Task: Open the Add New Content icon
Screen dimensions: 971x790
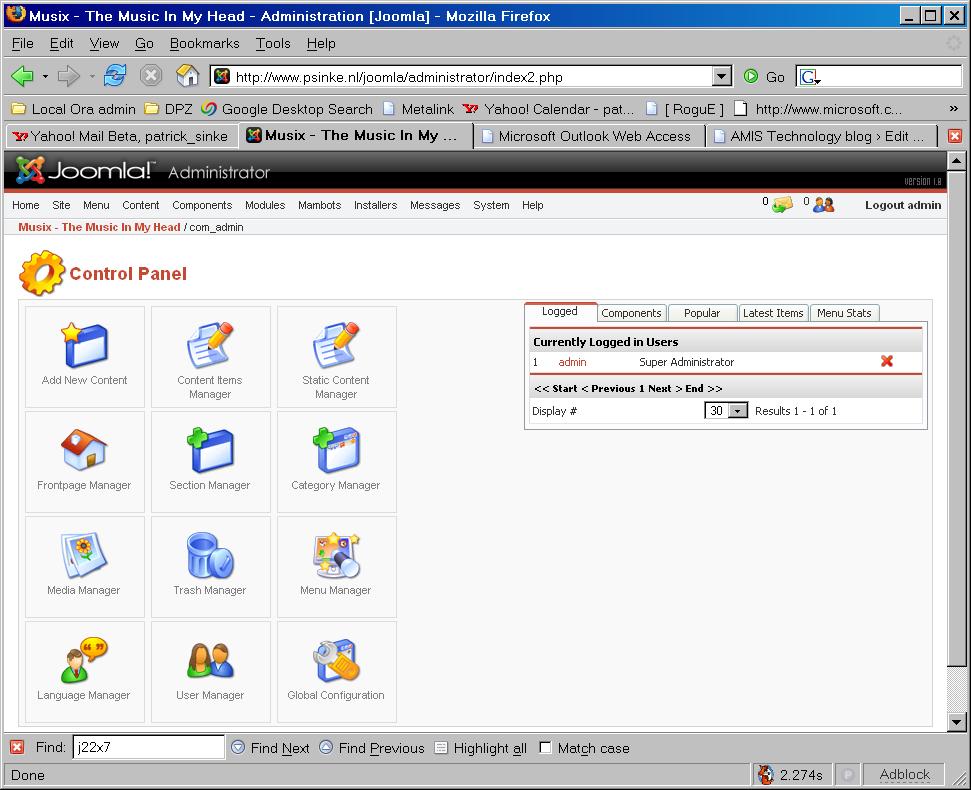Action: pos(85,346)
